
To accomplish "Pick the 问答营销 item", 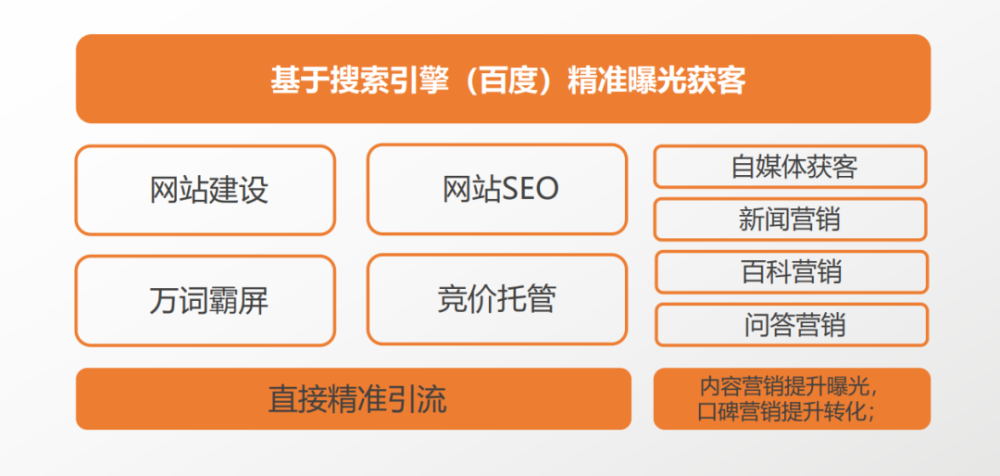I will pos(791,325).
